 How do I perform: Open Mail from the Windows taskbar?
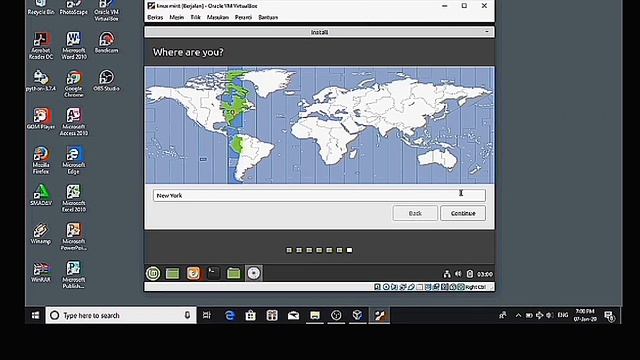tap(293, 315)
